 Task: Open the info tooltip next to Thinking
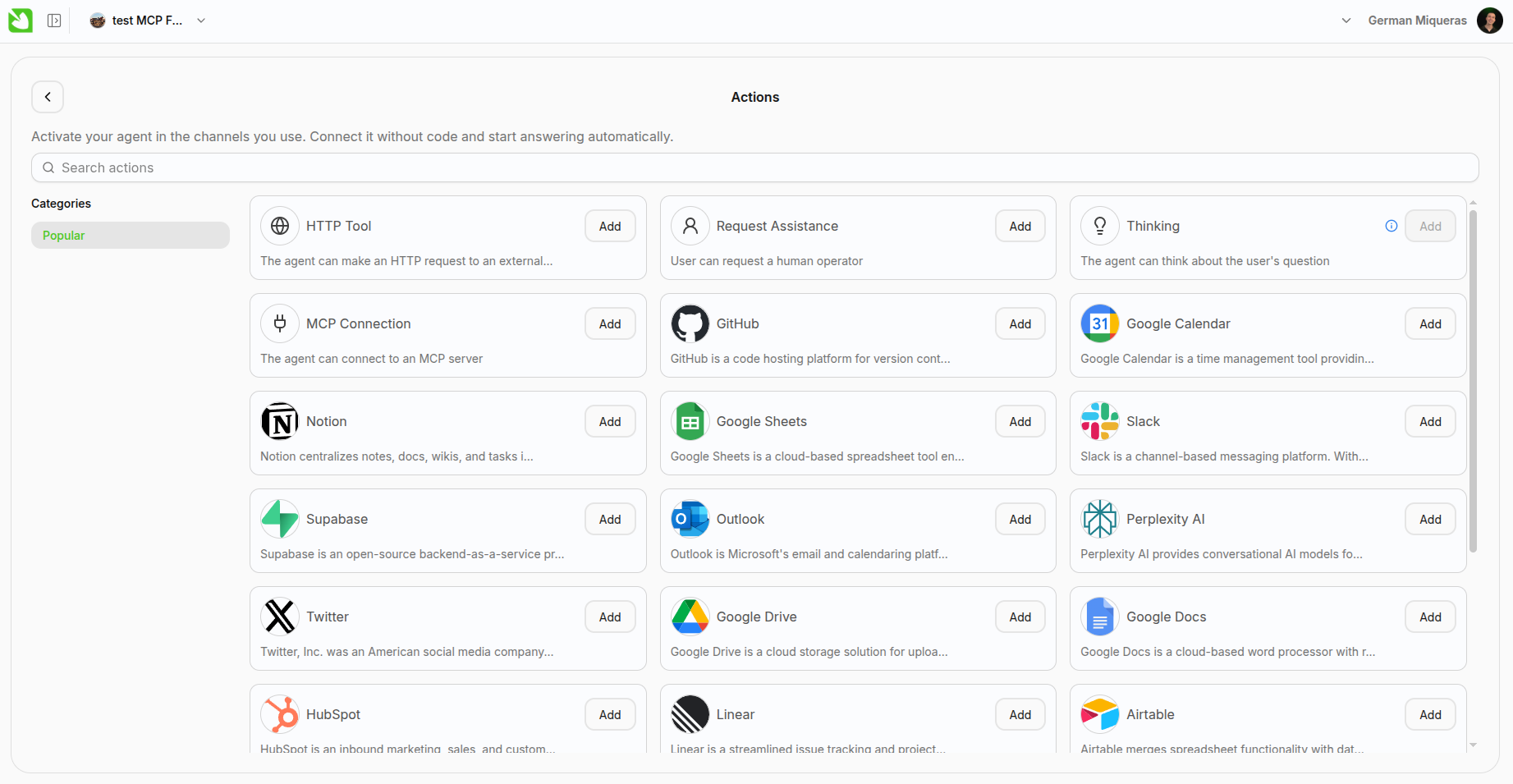(1391, 225)
